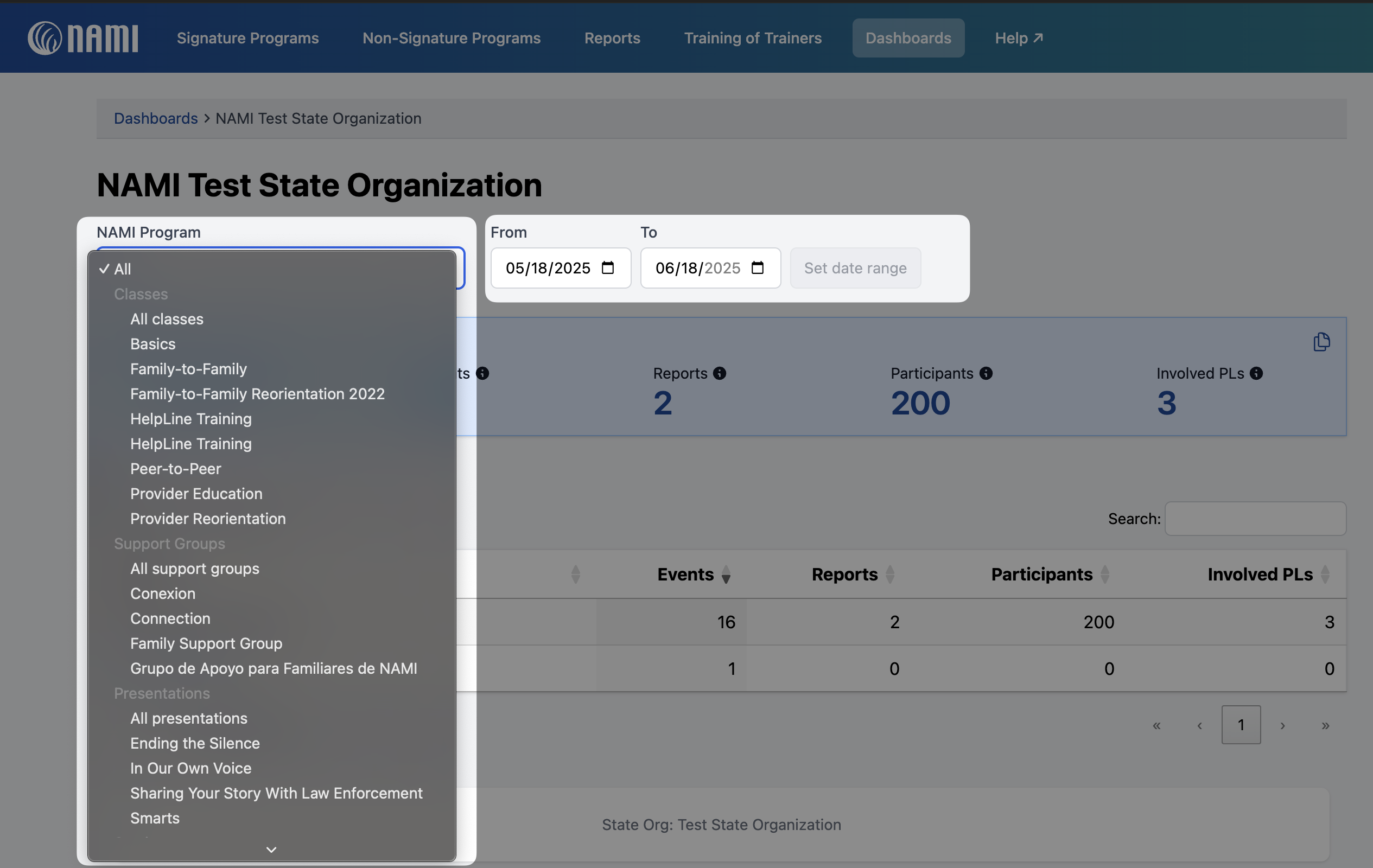
Task: Choose Grupo de Apoyo para Familiares option
Action: click(x=271, y=668)
